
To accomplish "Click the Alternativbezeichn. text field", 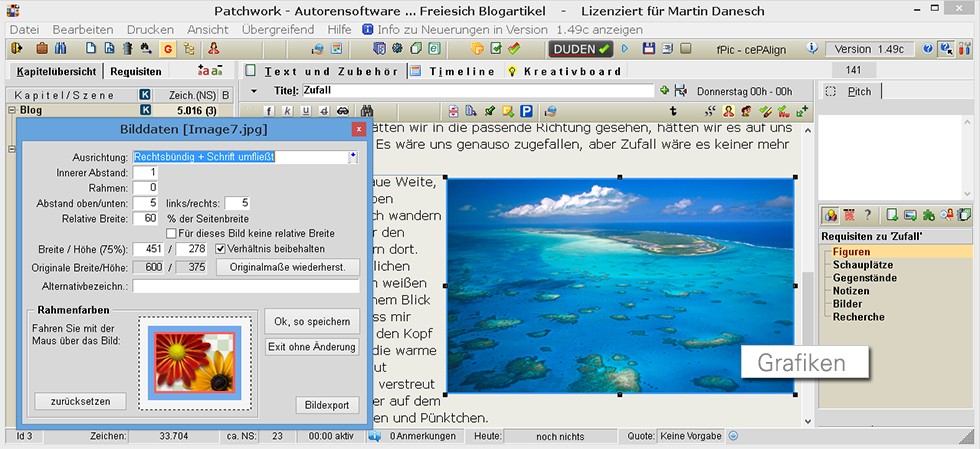I will pos(246,286).
